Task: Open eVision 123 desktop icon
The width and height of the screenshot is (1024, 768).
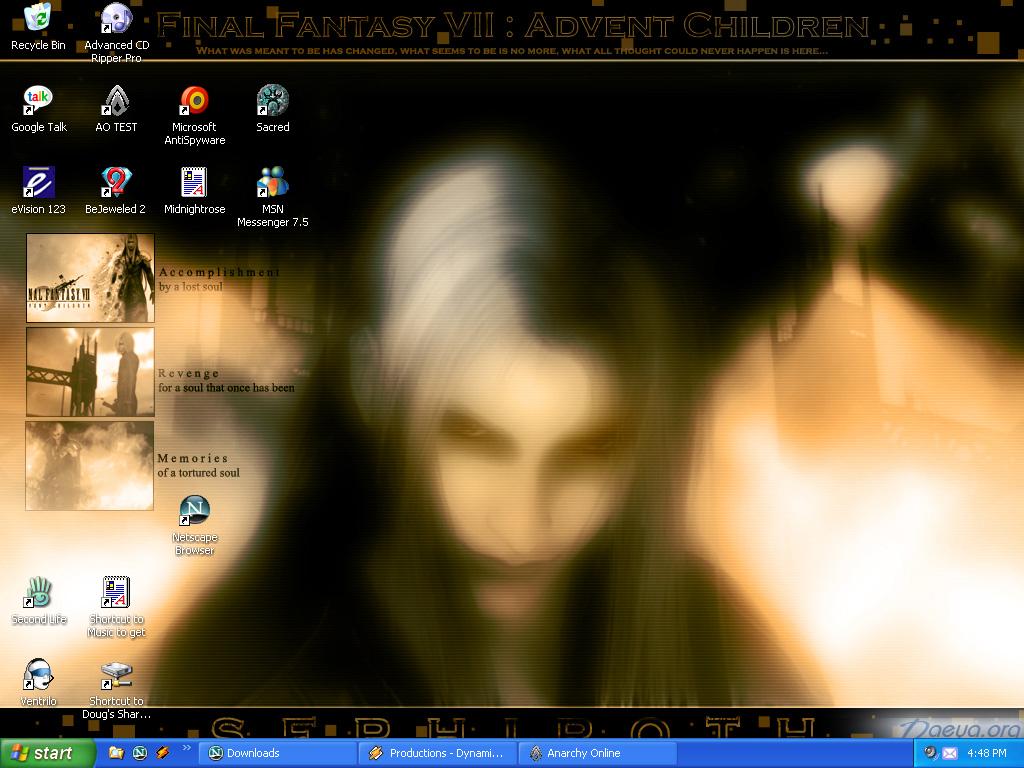Action: [38, 182]
